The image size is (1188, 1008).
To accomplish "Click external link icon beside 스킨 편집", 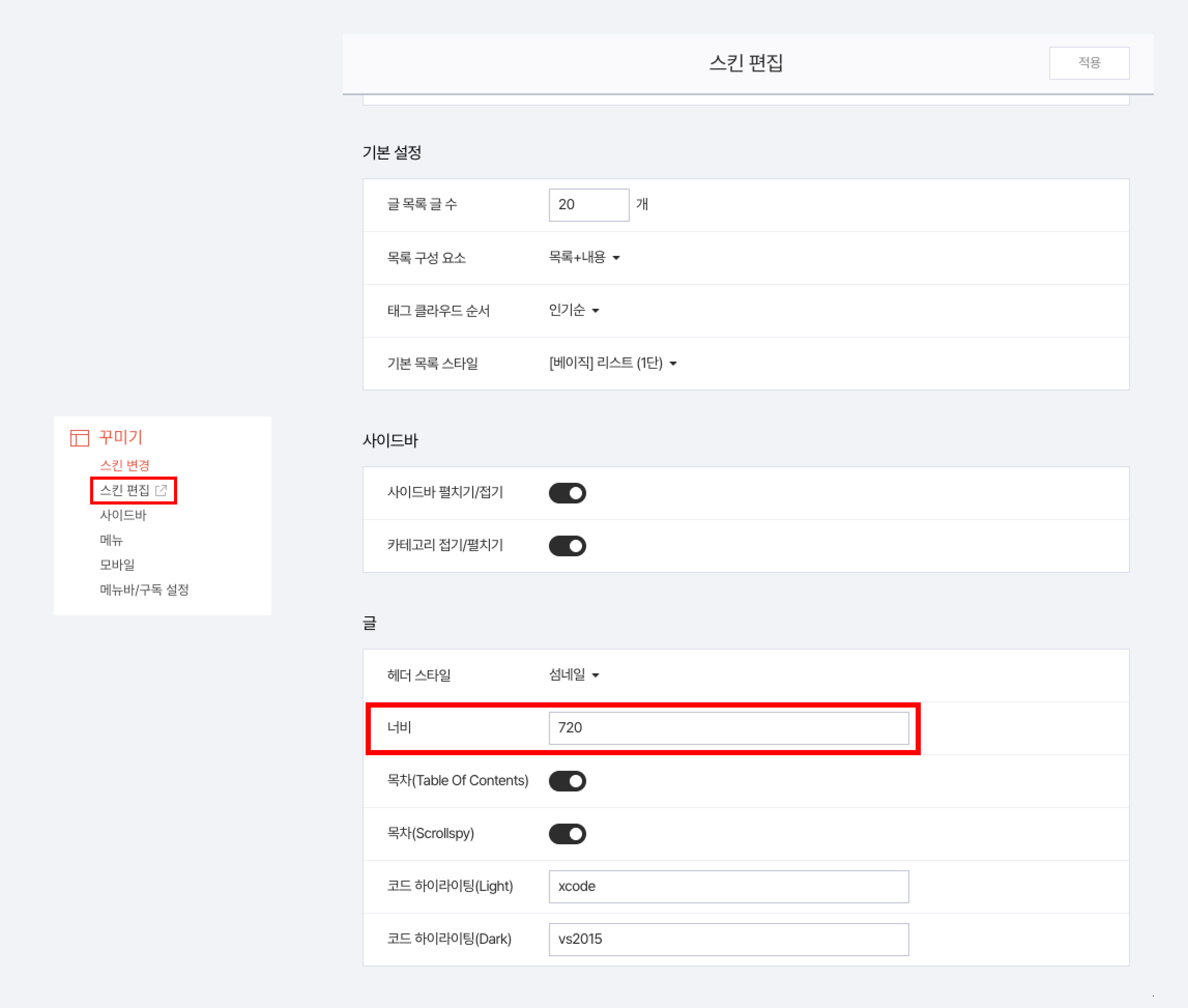I will pyautogui.click(x=162, y=491).
